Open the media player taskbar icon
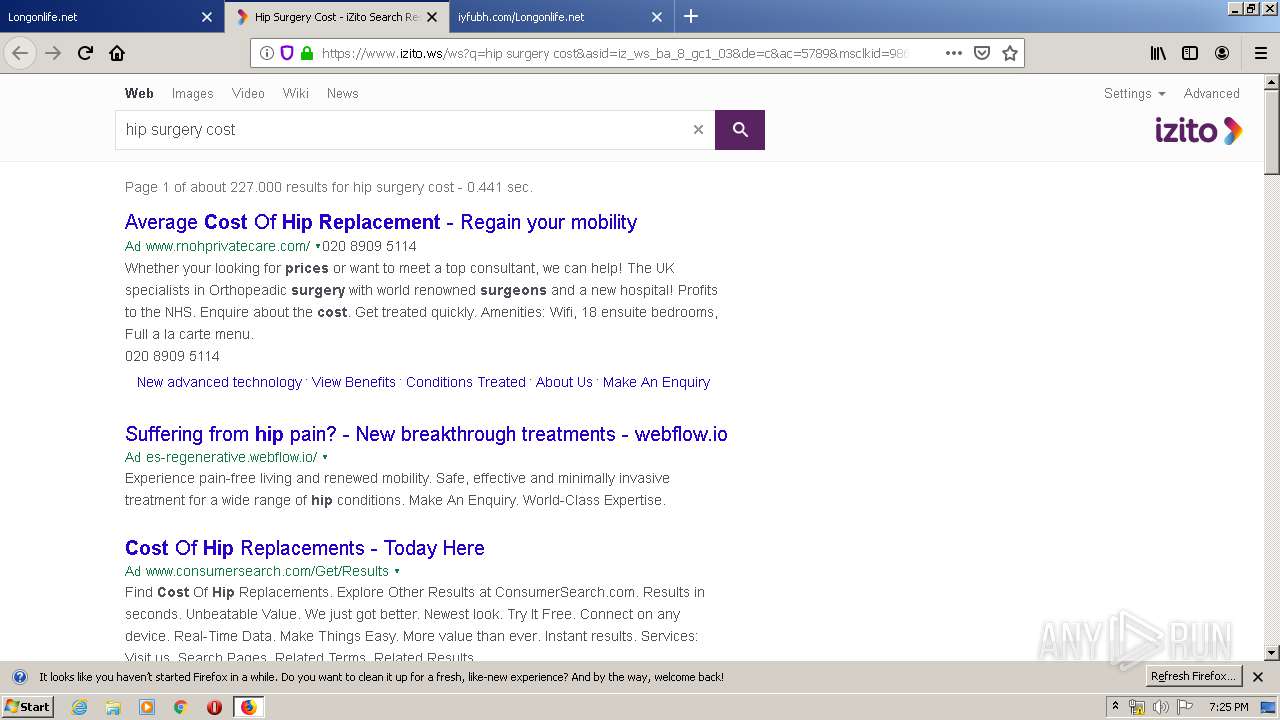The height and width of the screenshot is (720, 1280). click(147, 707)
